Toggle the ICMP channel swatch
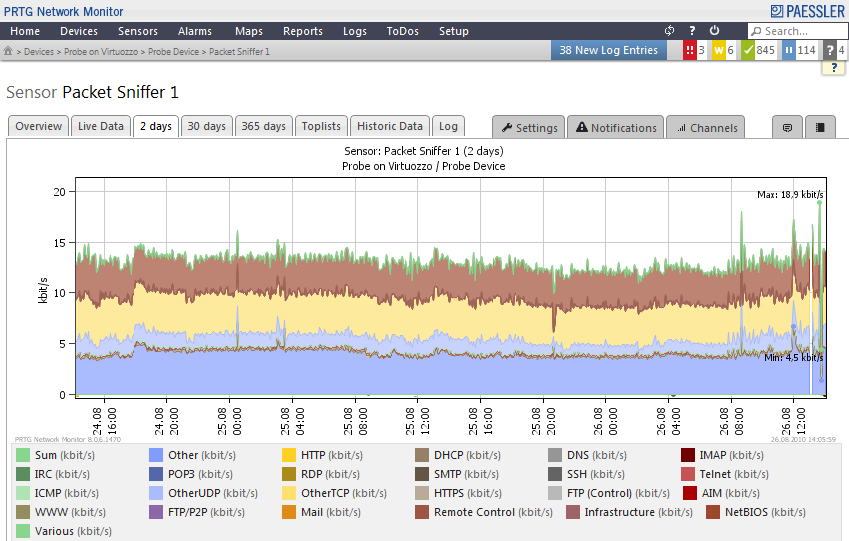 23,493
